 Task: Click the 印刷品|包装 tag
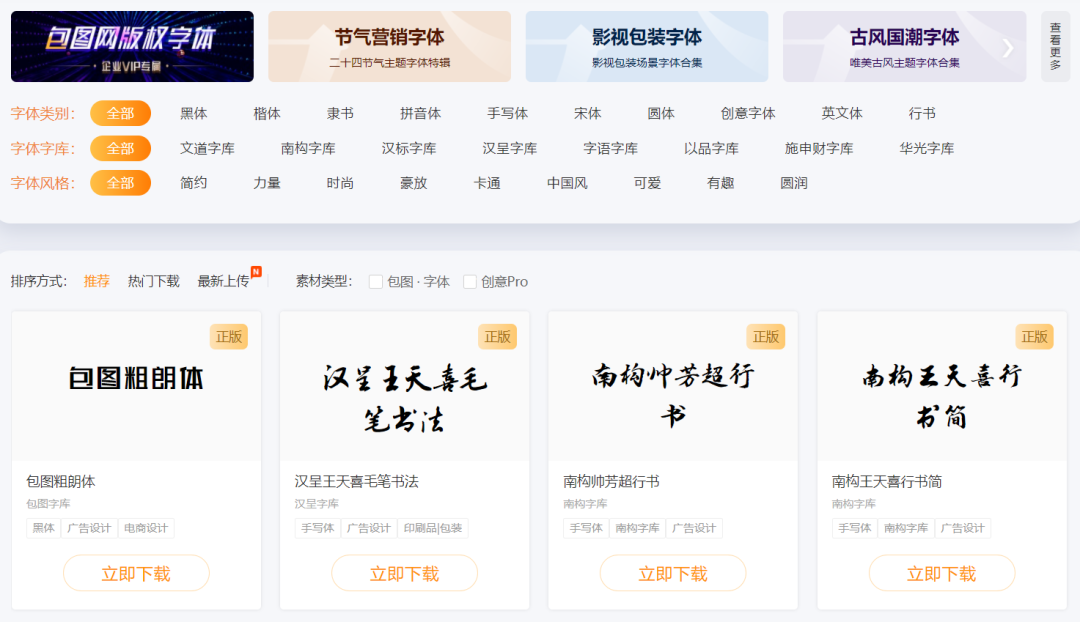(433, 528)
